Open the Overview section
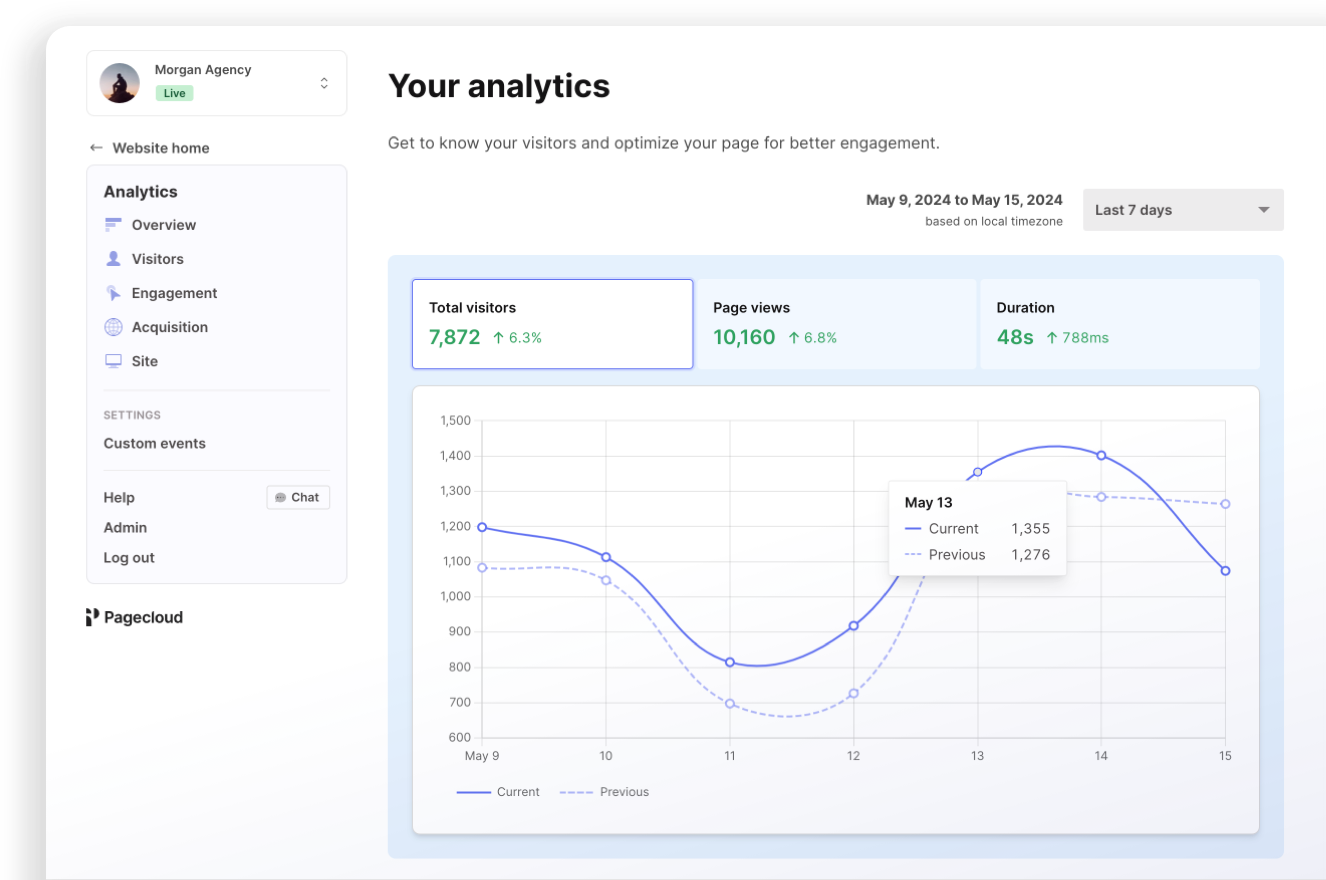1326x880 pixels. tap(164, 225)
